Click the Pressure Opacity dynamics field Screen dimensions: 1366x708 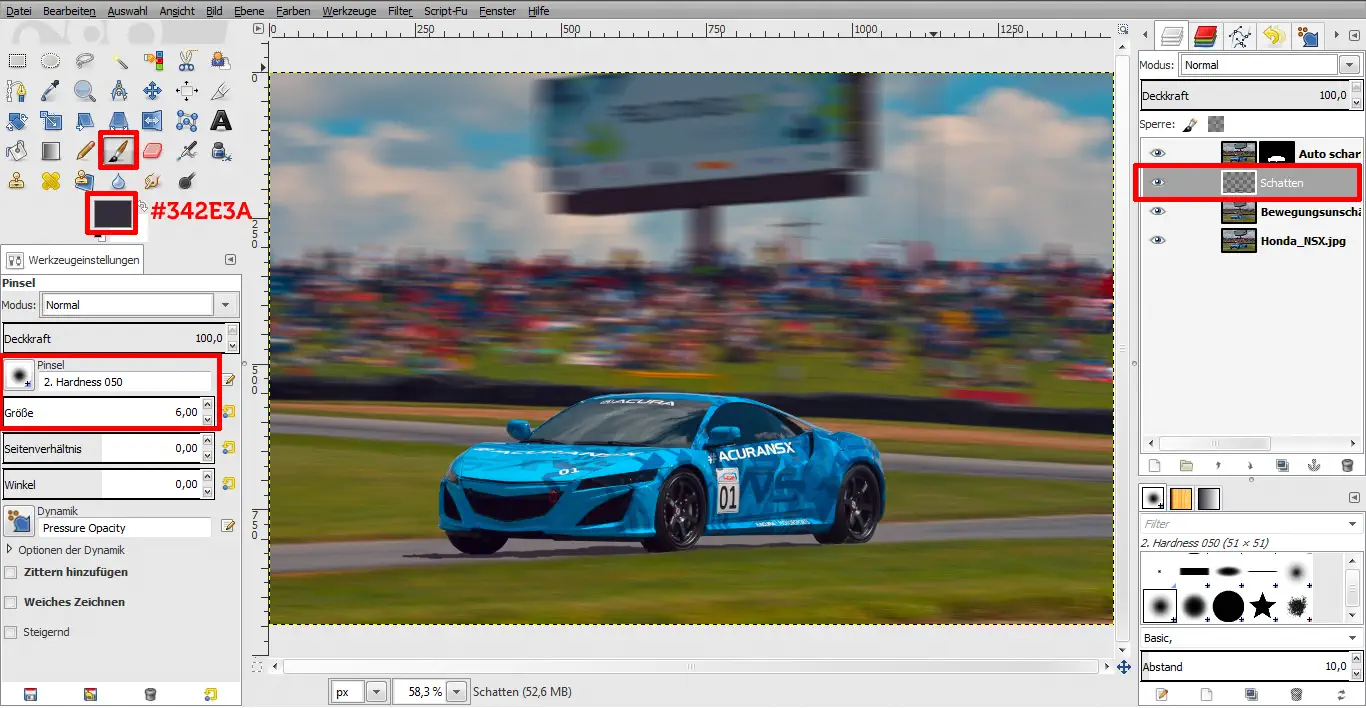click(x=125, y=528)
